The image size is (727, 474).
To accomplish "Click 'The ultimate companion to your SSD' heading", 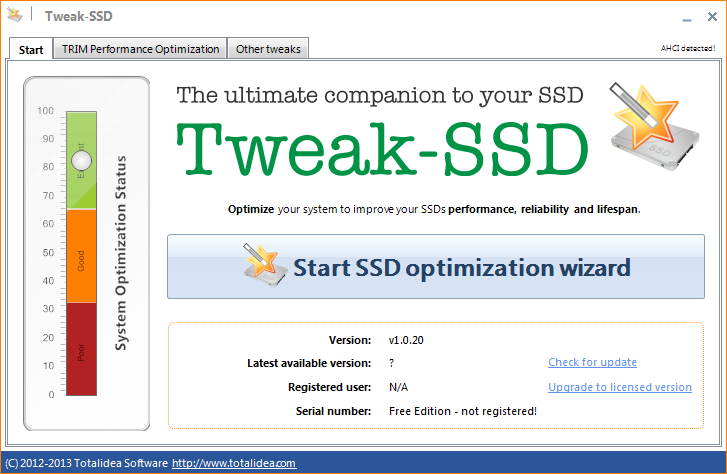I will click(380, 96).
